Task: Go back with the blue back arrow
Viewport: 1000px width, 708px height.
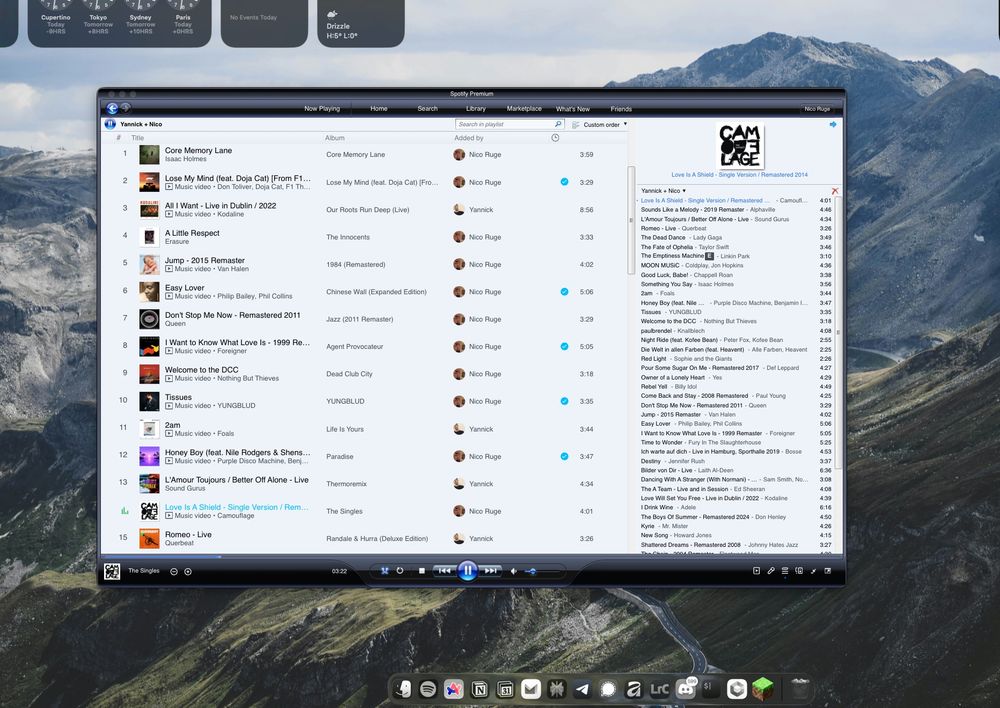Action: click(112, 108)
